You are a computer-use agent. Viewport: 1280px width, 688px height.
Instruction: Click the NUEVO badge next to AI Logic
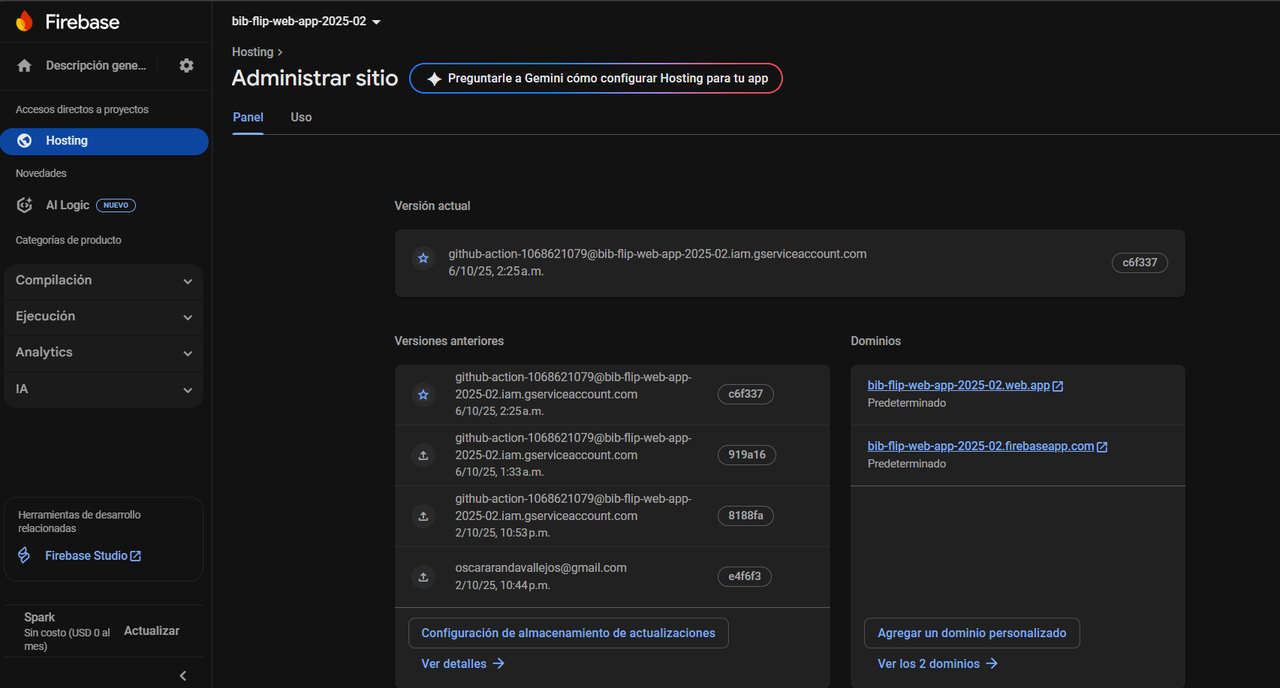coord(116,205)
